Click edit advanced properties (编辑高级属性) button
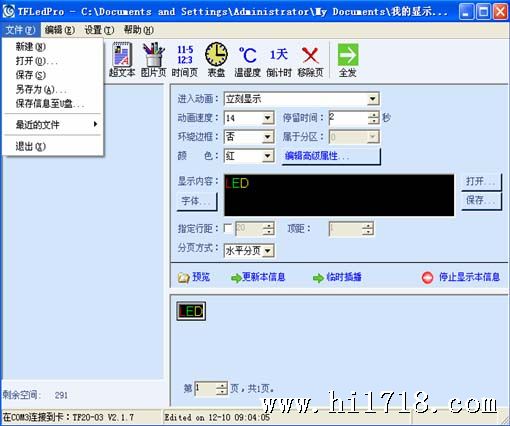This screenshot has height=426, width=510. [x=331, y=156]
